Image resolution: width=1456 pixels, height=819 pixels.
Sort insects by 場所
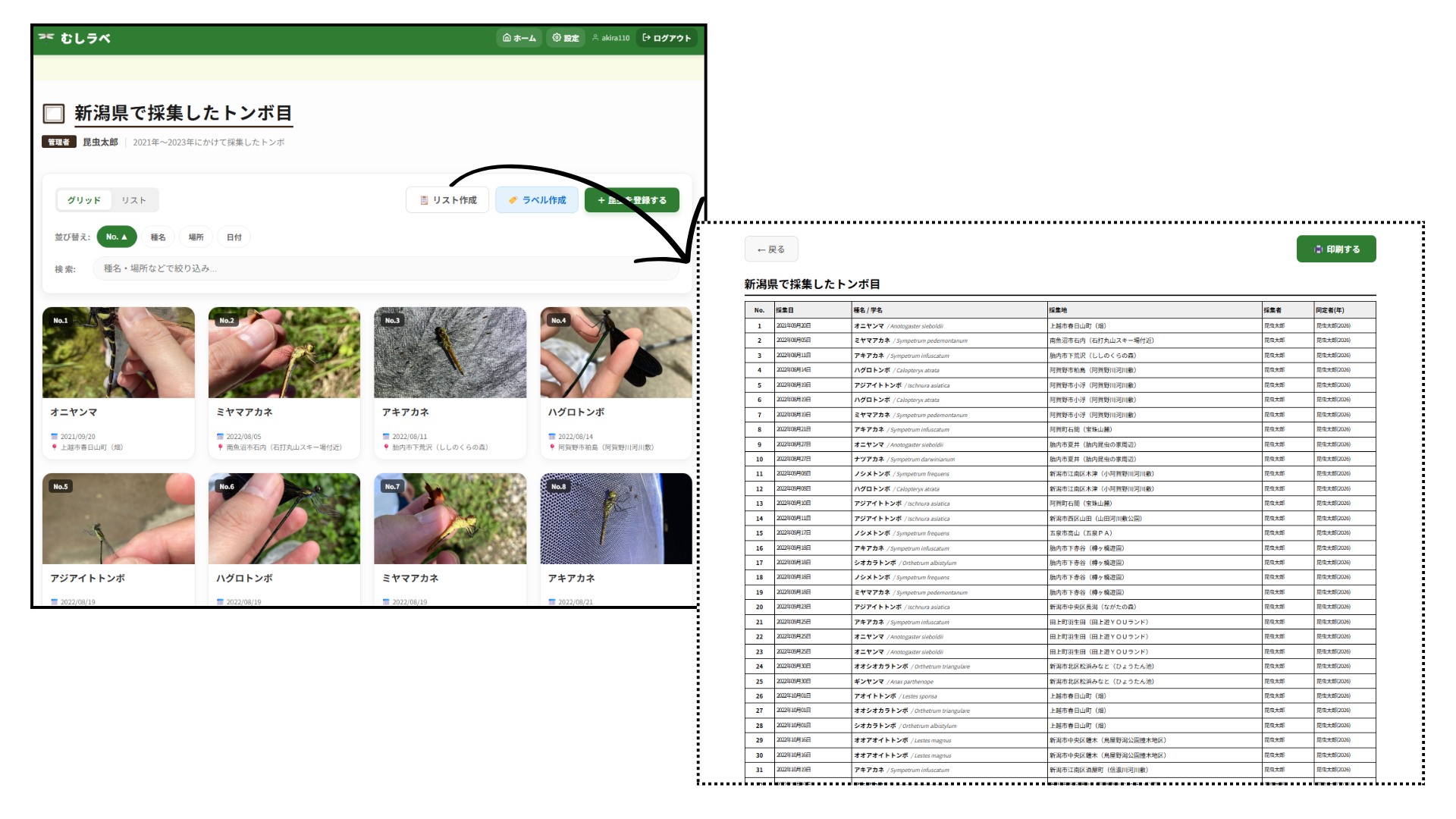[x=196, y=237]
